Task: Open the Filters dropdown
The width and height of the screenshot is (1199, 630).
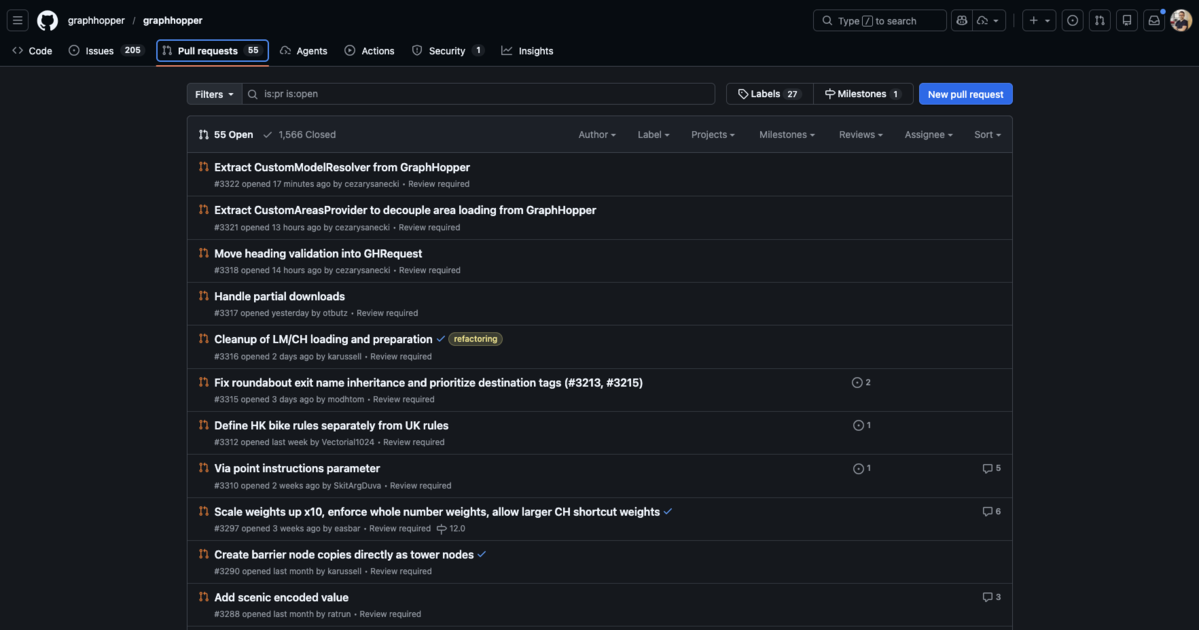Action: point(214,94)
